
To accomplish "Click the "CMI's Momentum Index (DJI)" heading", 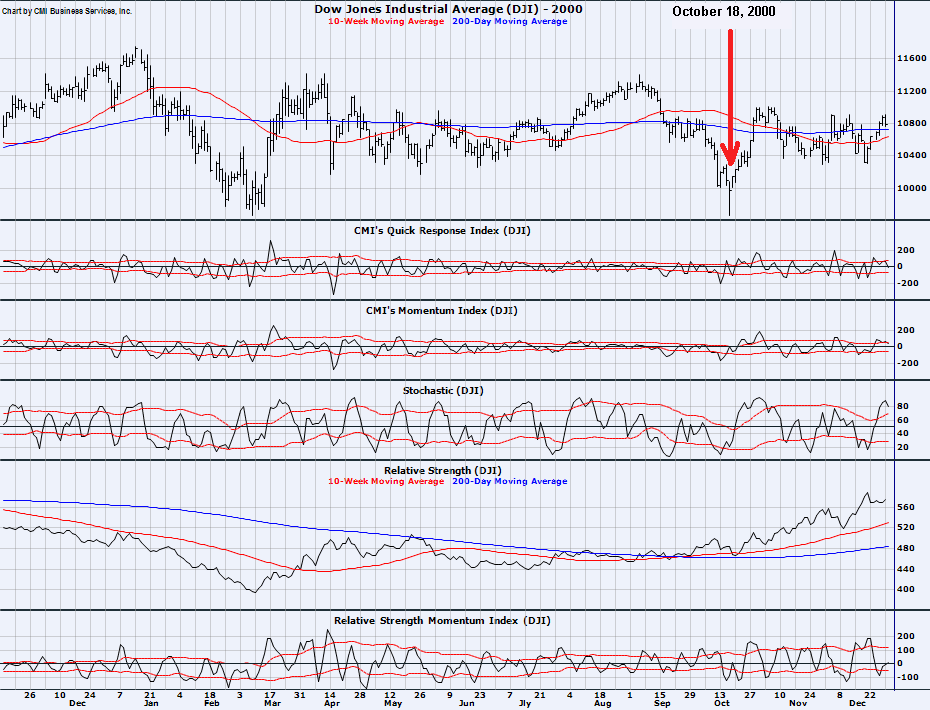I will click(441, 311).
